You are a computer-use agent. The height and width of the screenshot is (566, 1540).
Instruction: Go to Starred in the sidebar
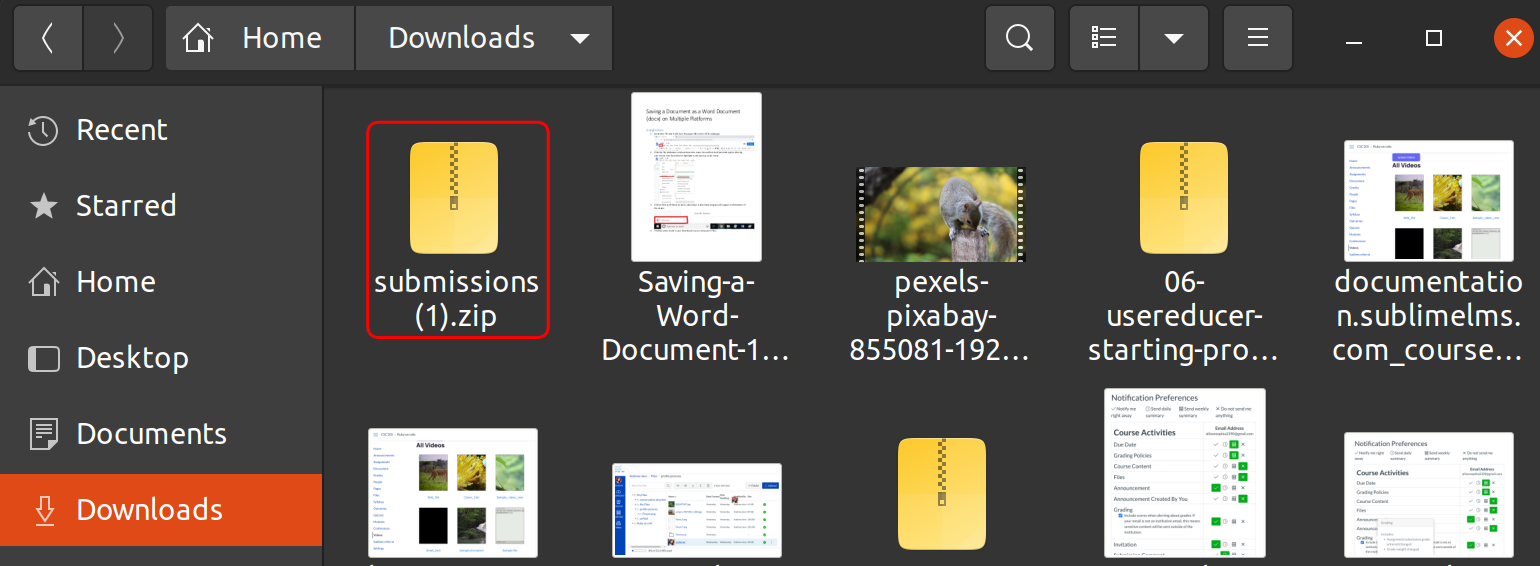pos(126,206)
